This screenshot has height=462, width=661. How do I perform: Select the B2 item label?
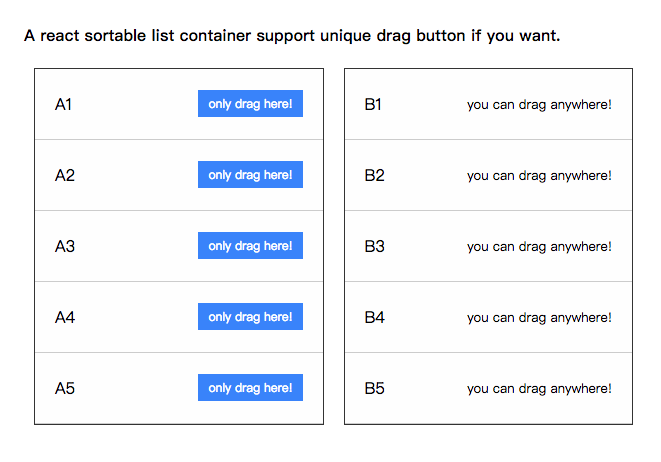click(374, 175)
